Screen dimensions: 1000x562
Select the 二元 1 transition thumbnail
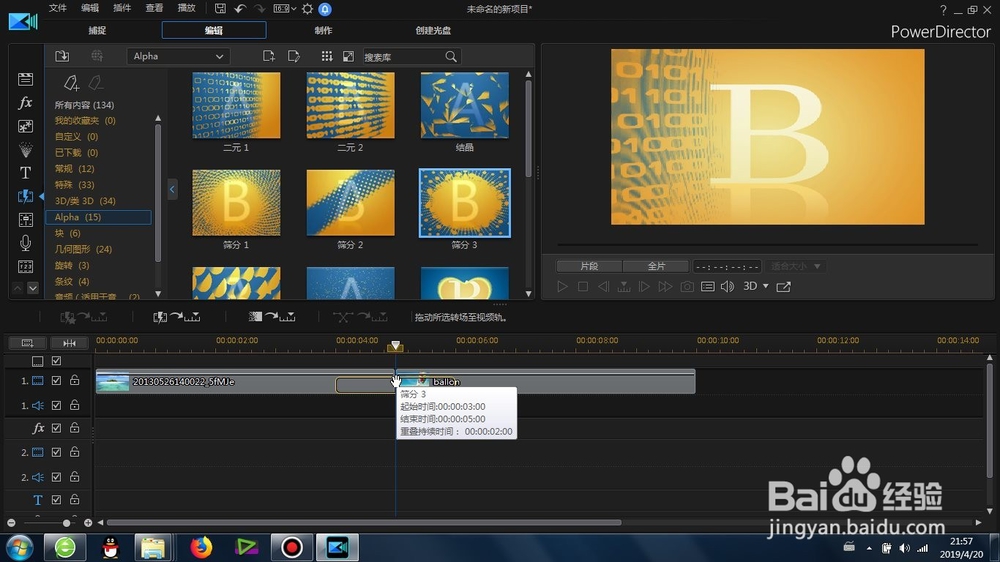[236, 105]
